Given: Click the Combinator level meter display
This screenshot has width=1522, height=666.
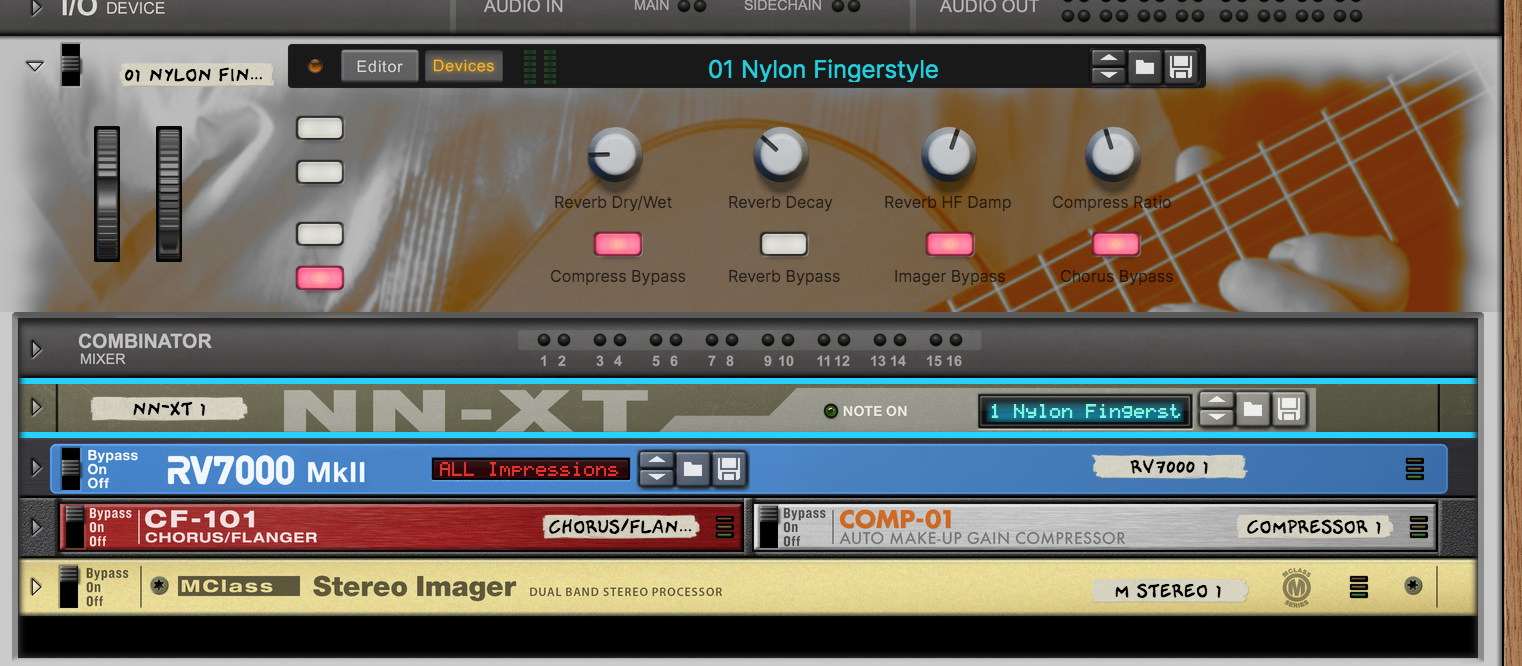Looking at the screenshot, I should click(540, 66).
